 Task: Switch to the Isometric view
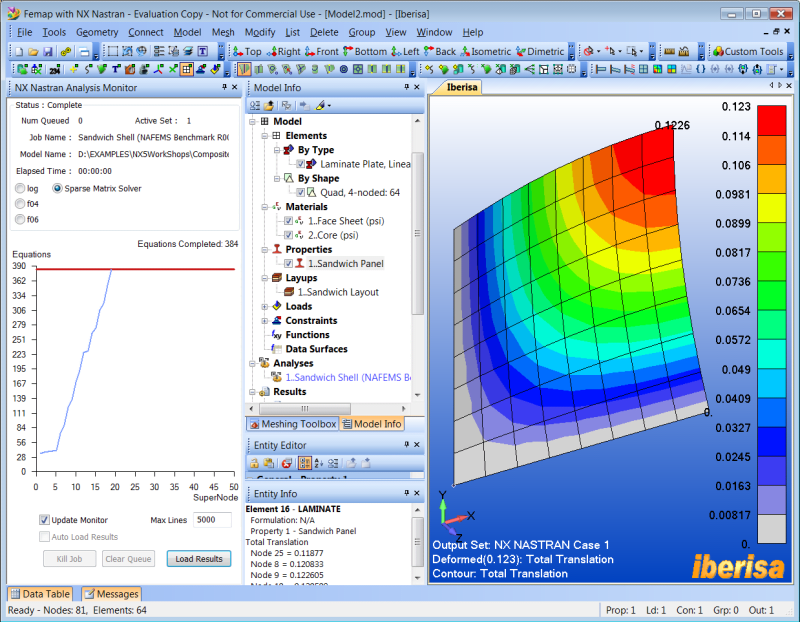(485, 52)
